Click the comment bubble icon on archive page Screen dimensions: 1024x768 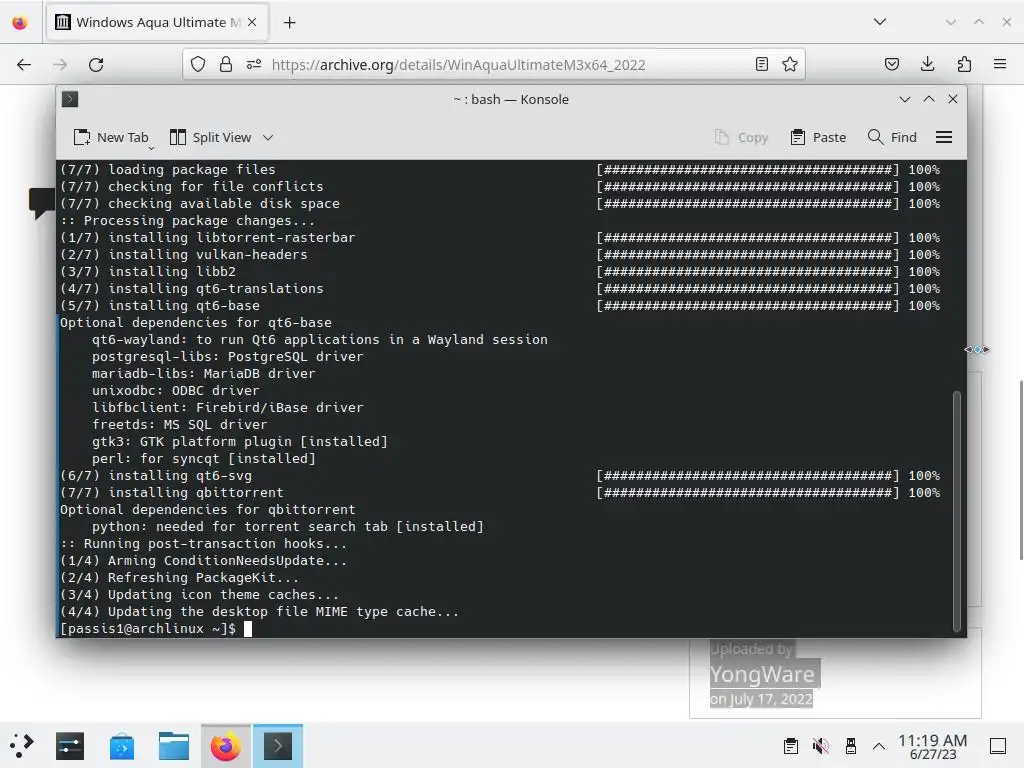[42, 202]
